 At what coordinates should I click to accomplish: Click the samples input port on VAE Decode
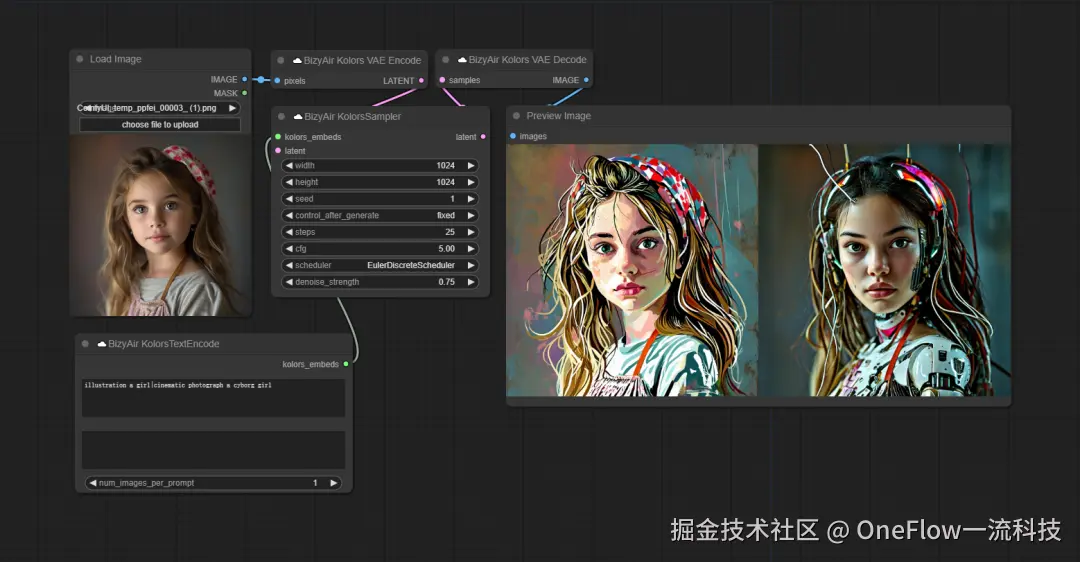[442, 80]
